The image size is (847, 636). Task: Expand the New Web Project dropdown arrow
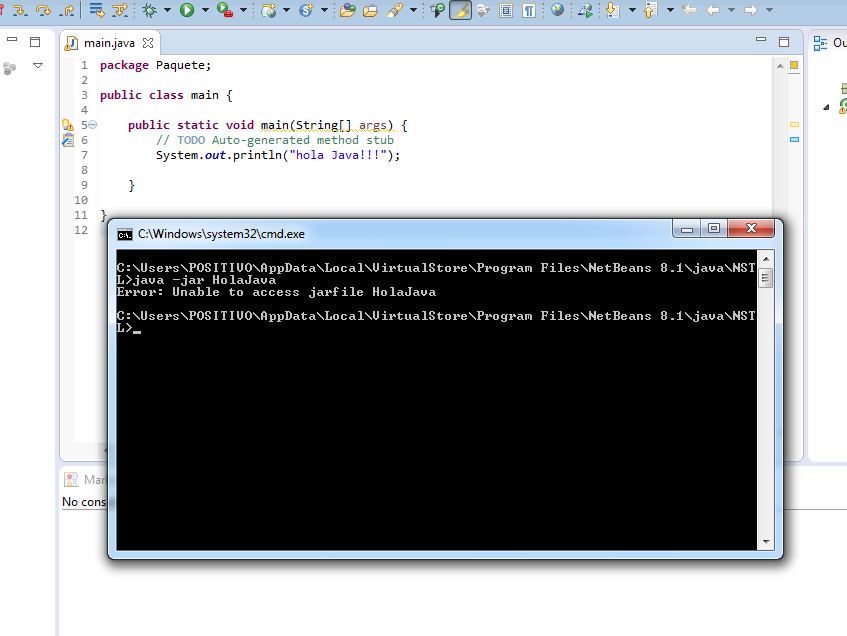(x=286, y=10)
